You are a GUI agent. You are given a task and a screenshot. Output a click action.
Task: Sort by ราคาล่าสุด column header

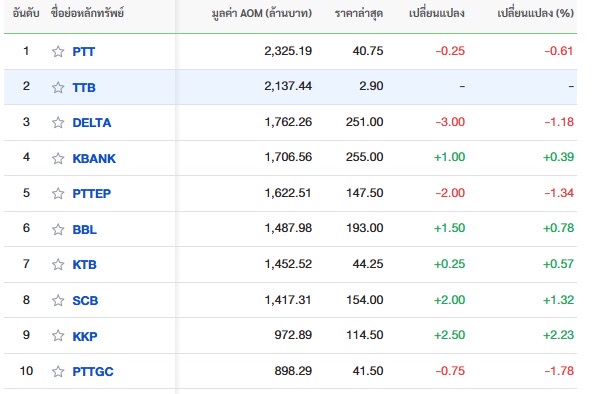pos(359,13)
